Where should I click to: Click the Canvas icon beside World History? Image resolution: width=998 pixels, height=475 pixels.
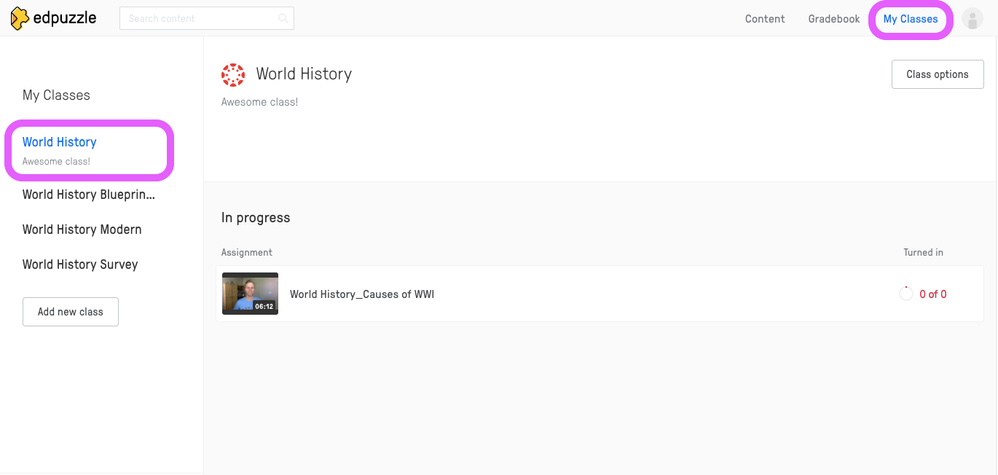pos(233,74)
